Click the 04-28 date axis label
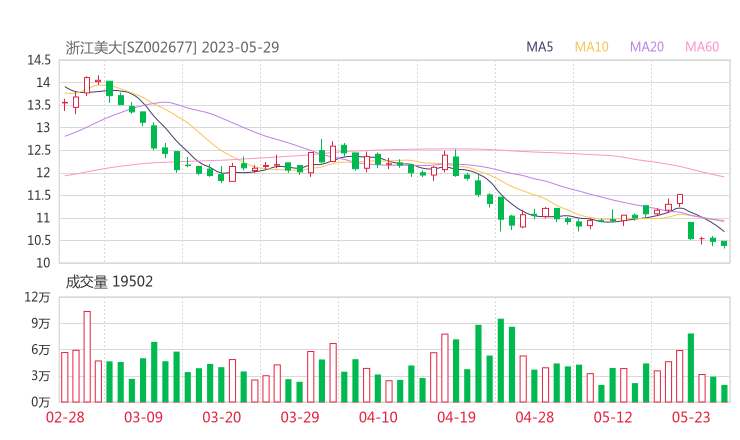Image resolution: width=740 pixels, height=440 pixels. [x=535, y=417]
